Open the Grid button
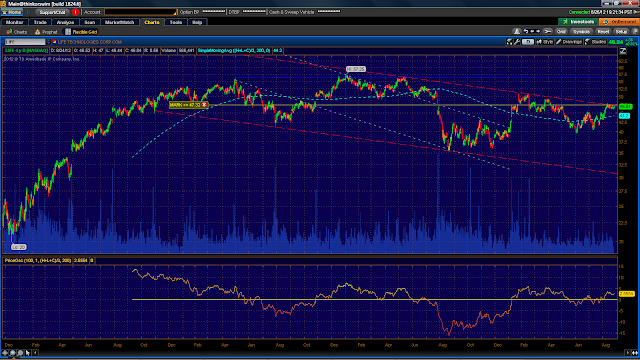This screenshot has height=360, width=640. pyautogui.click(x=561, y=31)
